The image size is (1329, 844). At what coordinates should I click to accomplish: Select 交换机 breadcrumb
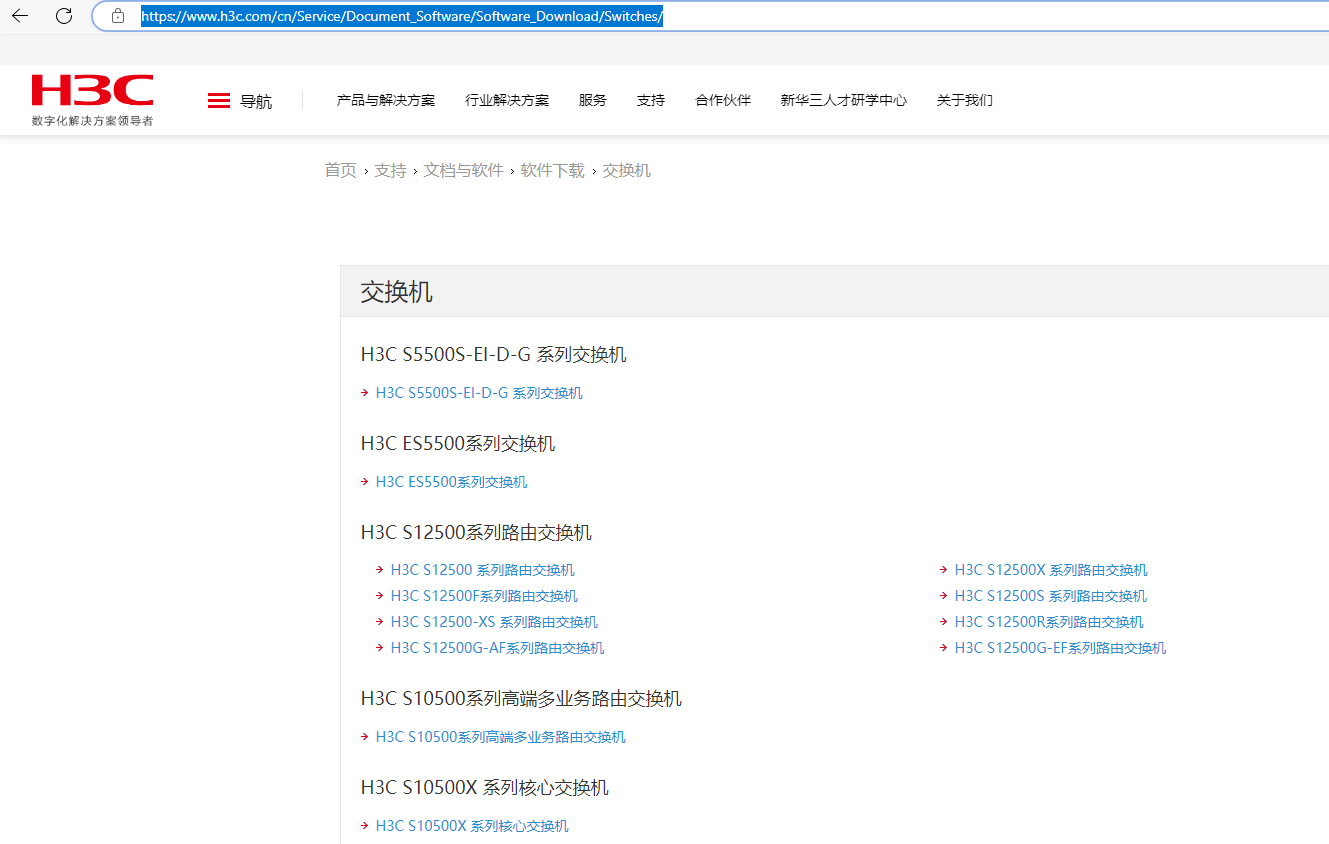coord(627,171)
